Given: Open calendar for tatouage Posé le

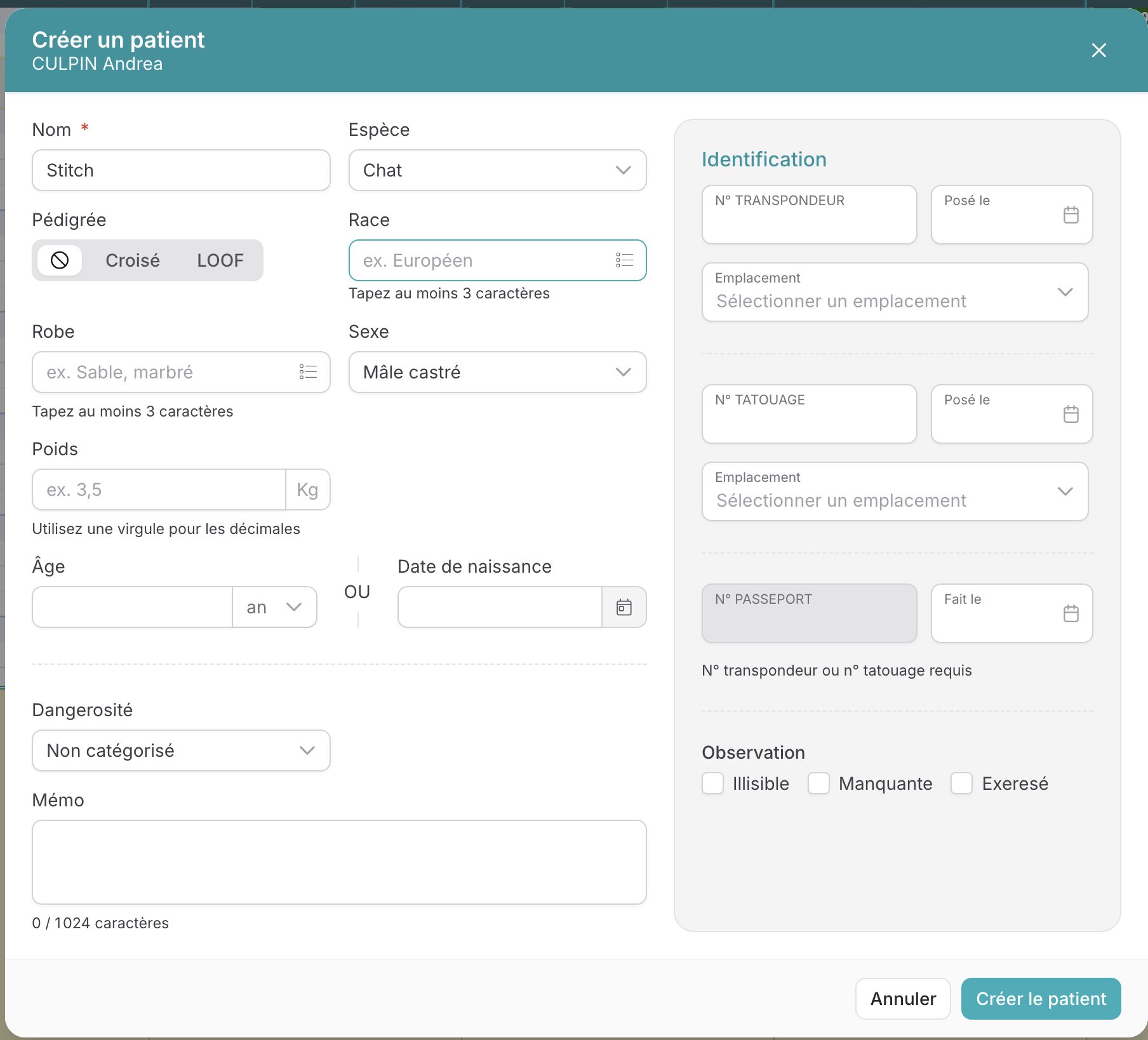Looking at the screenshot, I should [1071, 414].
